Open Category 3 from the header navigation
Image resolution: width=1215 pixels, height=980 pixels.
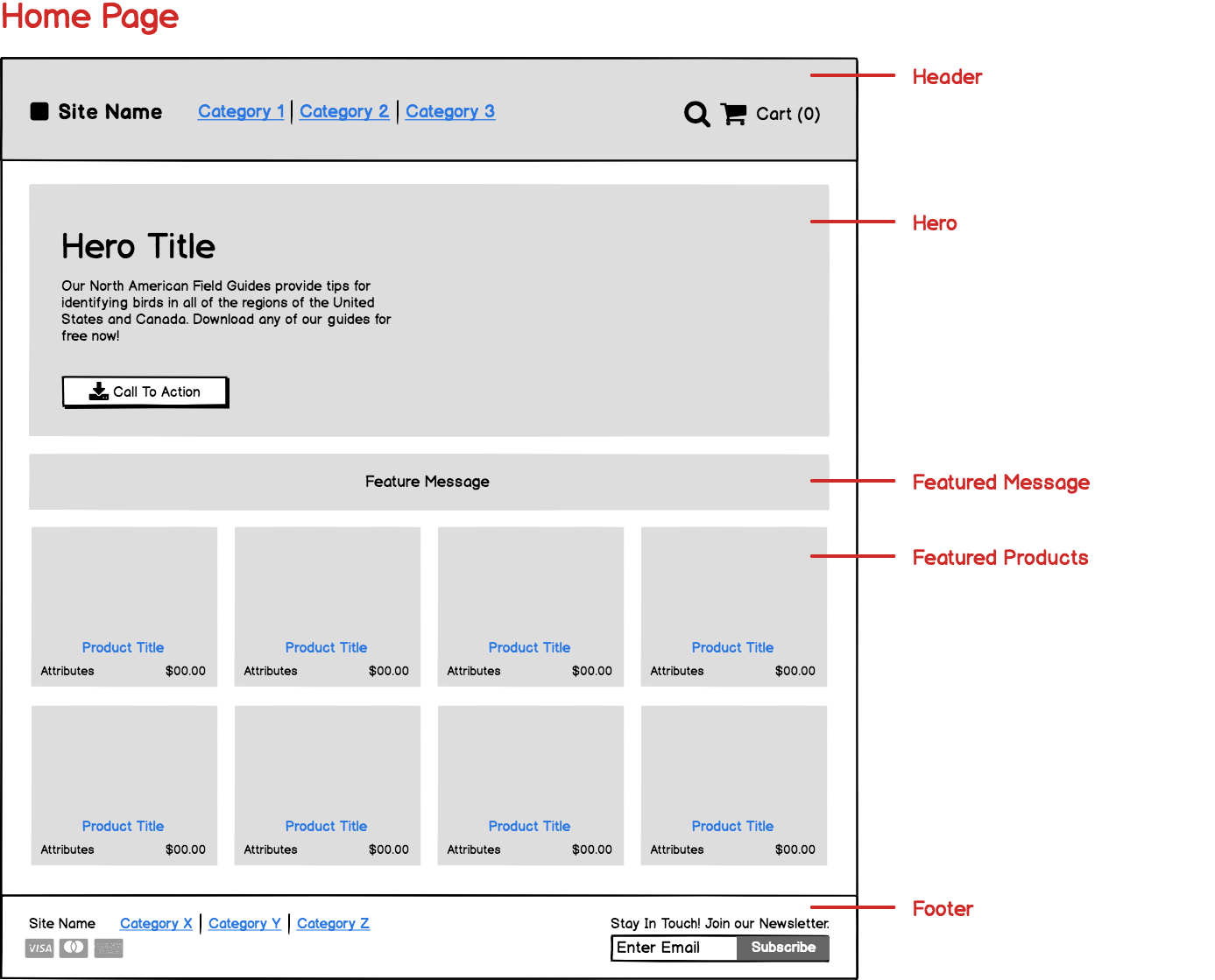point(450,111)
